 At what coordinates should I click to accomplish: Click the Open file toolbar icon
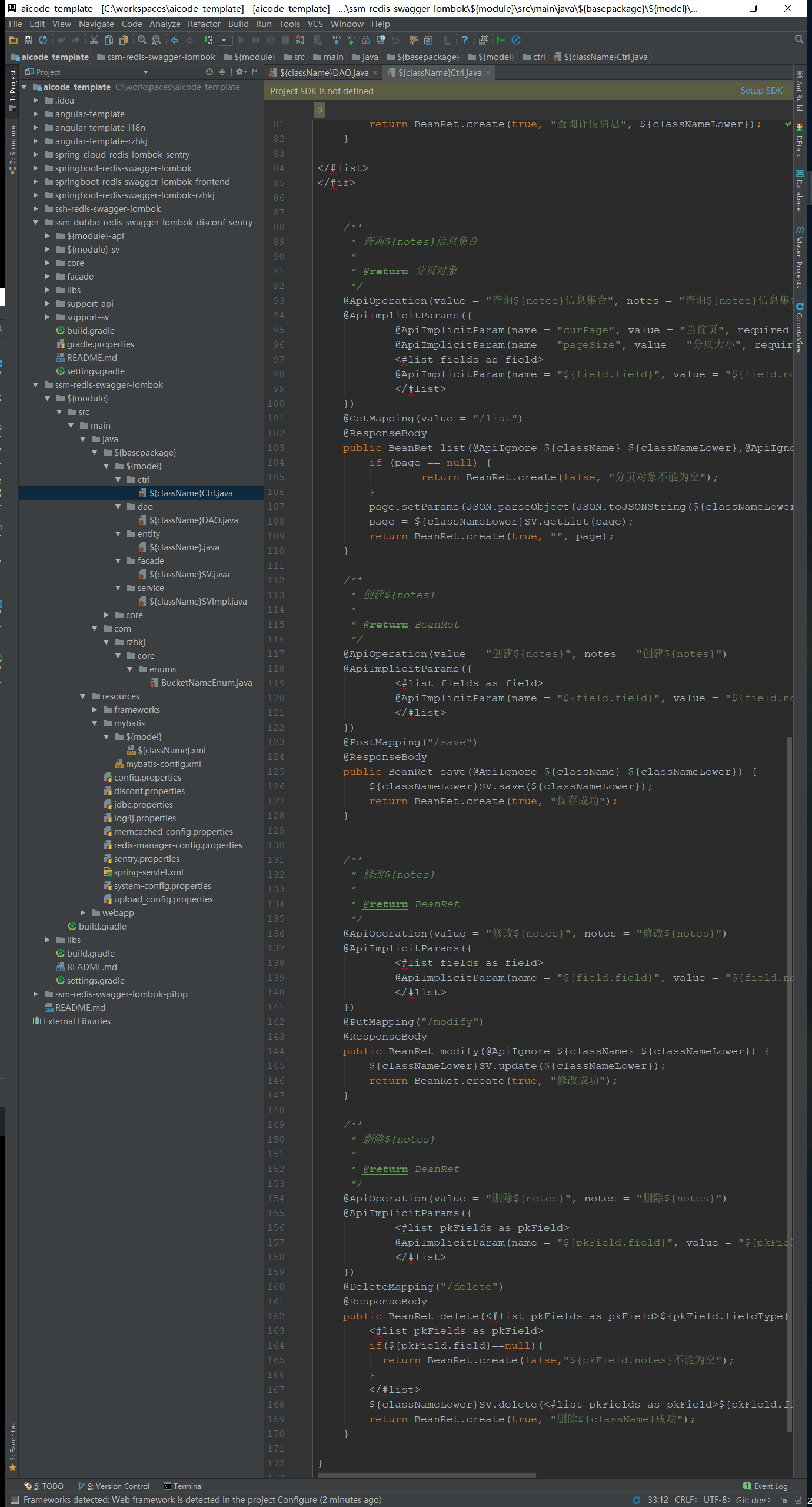[x=14, y=40]
